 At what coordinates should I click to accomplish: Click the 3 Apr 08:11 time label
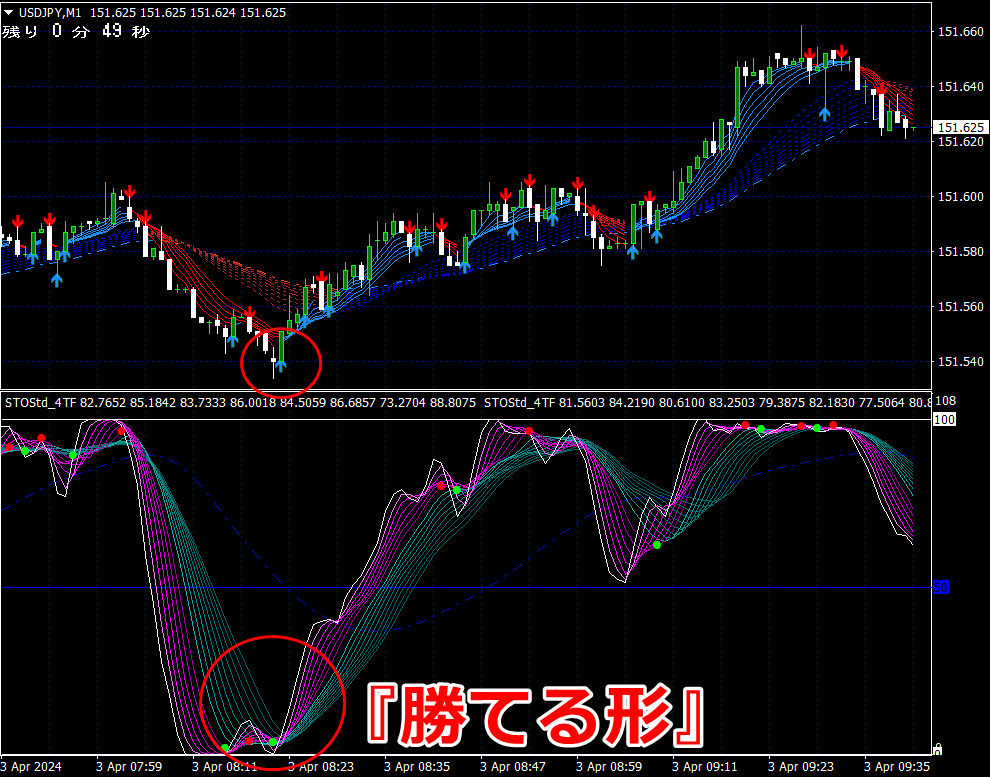pyautogui.click(x=225, y=767)
